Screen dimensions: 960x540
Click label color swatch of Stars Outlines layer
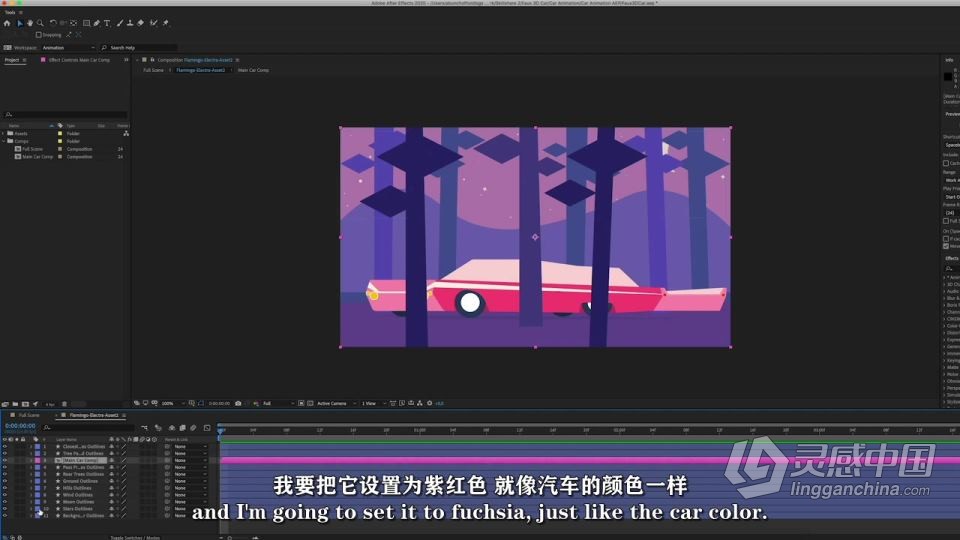click(x=37, y=509)
